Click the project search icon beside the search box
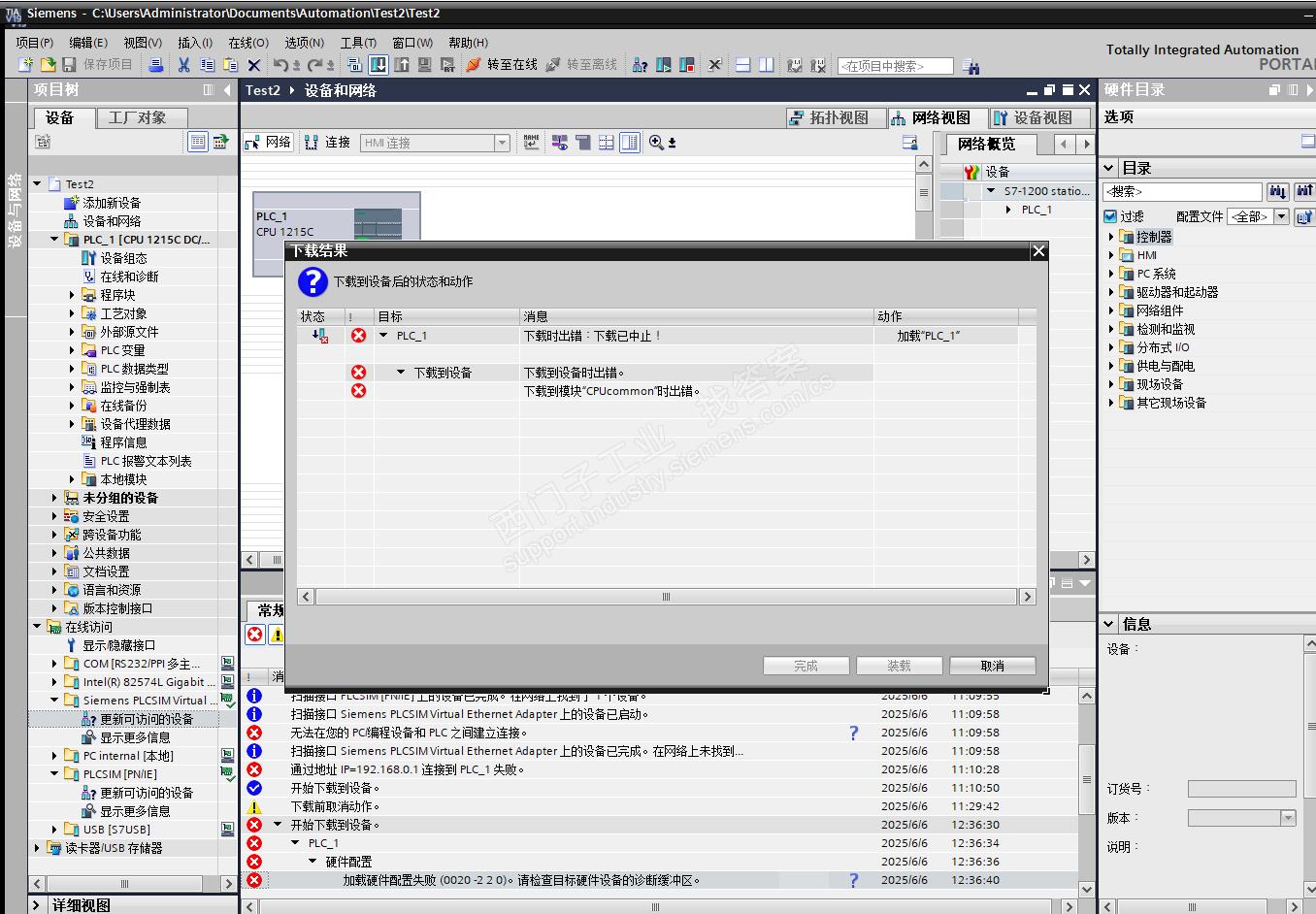 [971, 66]
